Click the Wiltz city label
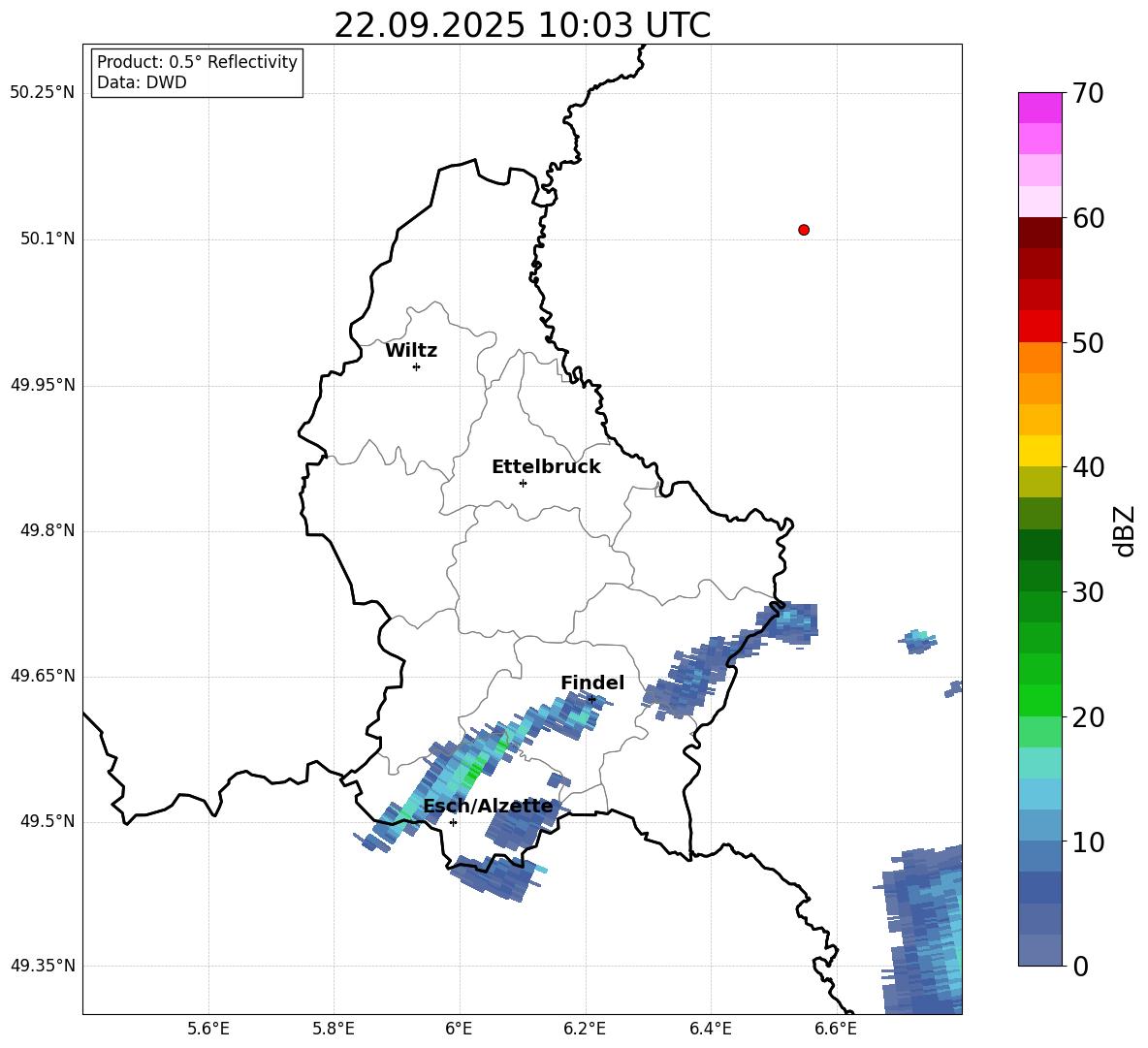The image size is (1148, 1048). pos(411,351)
